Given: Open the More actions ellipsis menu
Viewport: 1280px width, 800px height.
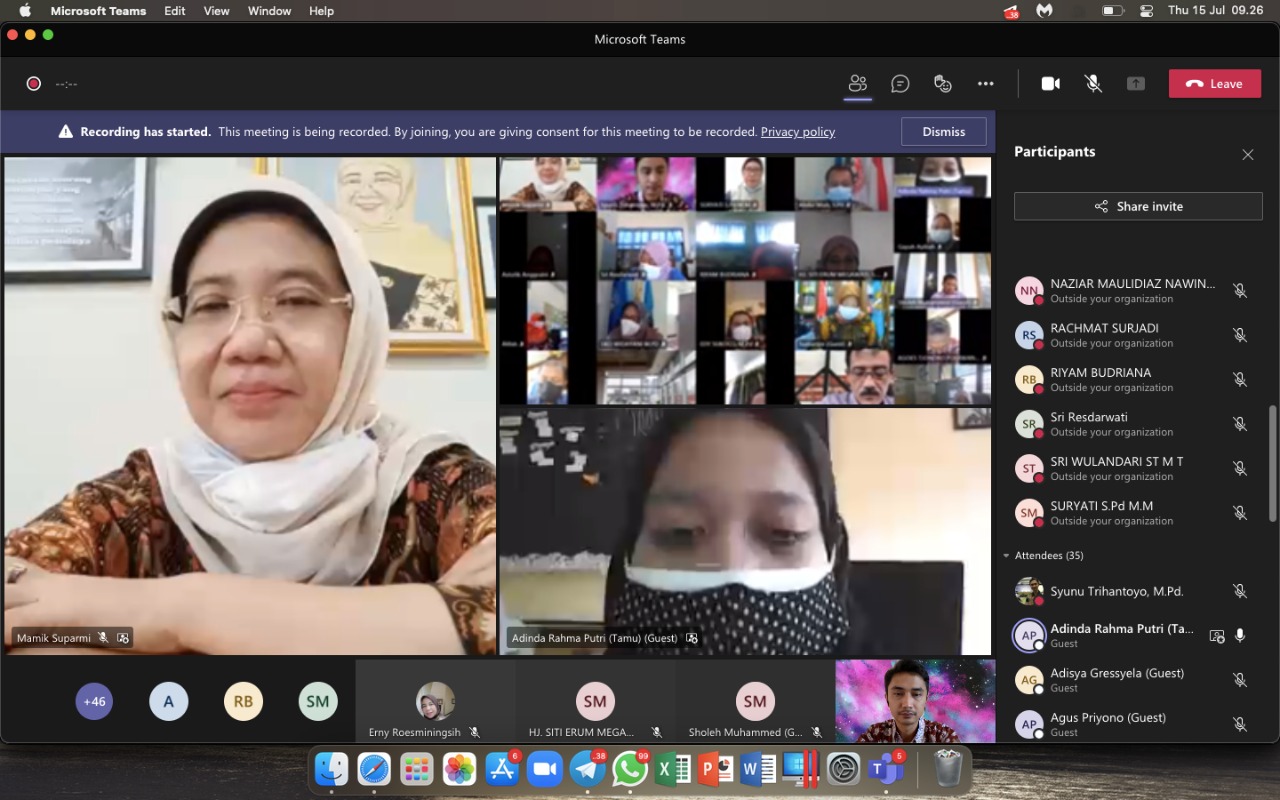Looking at the screenshot, I should 986,84.
